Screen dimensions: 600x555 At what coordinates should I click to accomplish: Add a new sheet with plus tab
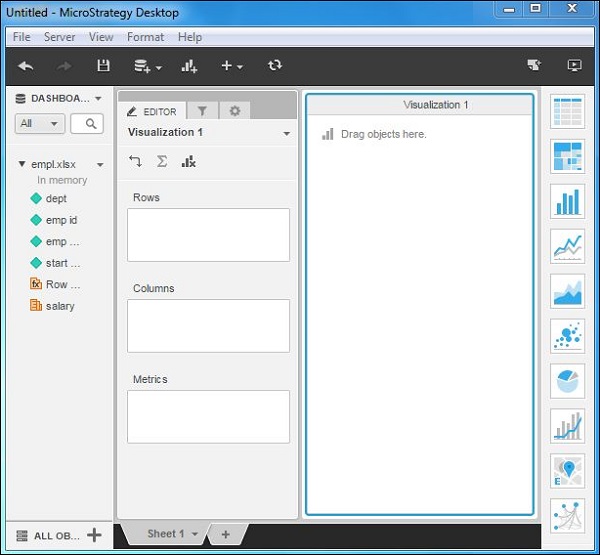tap(226, 534)
